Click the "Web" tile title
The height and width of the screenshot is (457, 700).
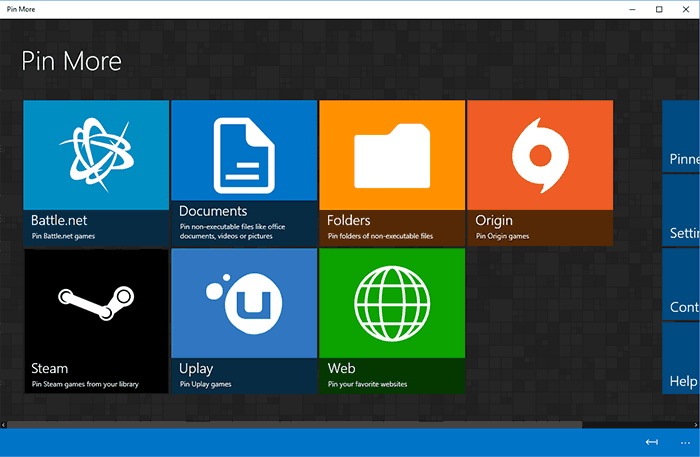[342, 368]
